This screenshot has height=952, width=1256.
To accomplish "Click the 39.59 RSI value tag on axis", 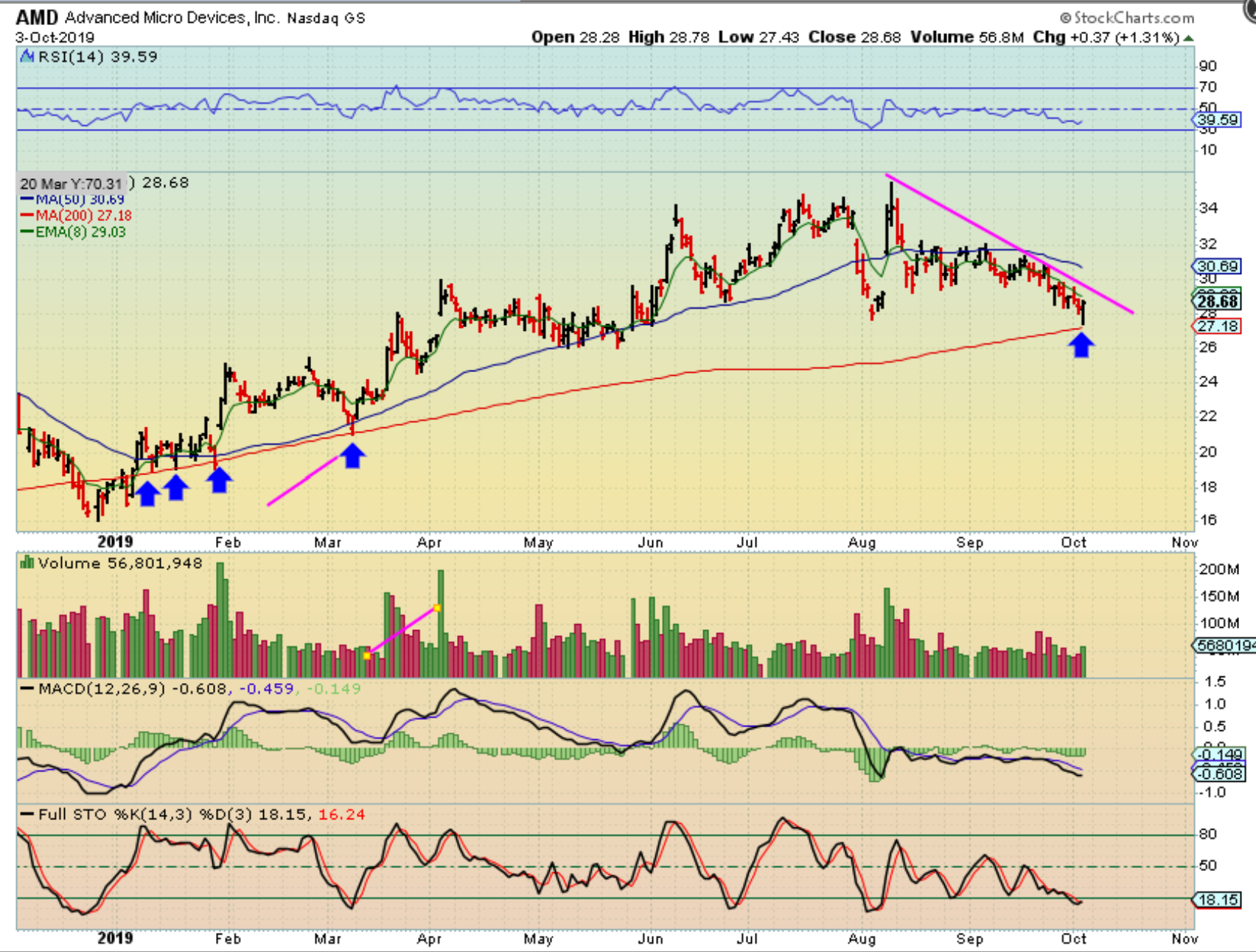I will pos(1217,119).
